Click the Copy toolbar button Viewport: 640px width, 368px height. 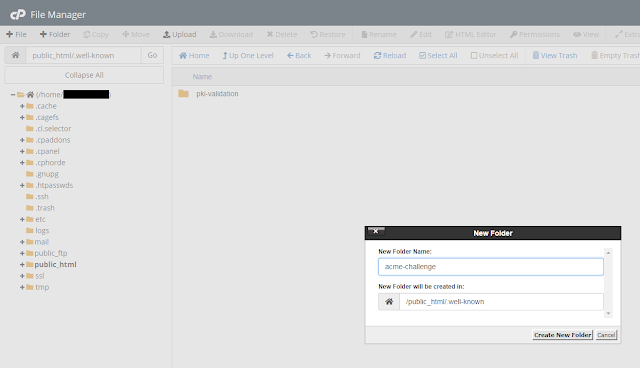(x=96, y=34)
